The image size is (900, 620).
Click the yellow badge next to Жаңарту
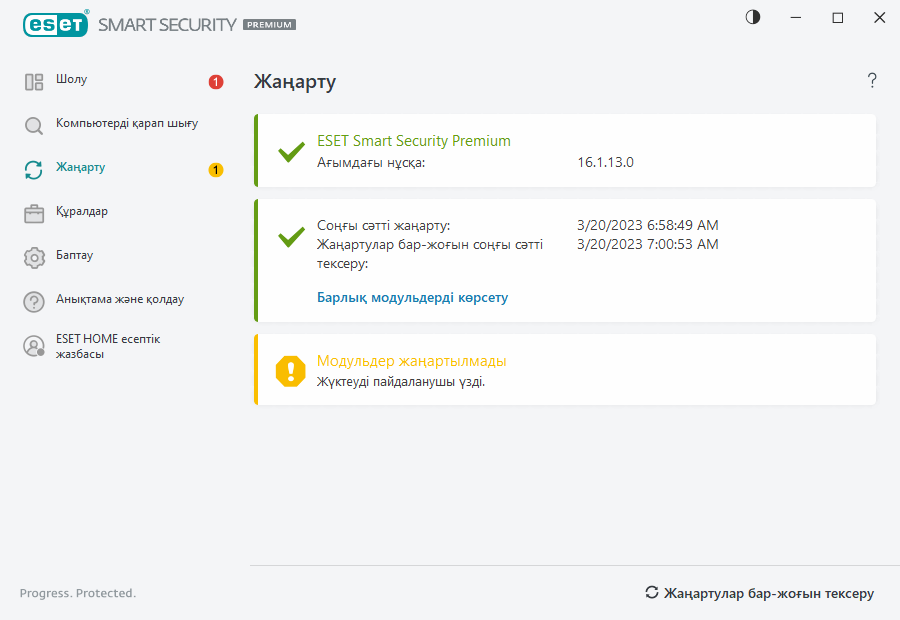tap(216, 170)
